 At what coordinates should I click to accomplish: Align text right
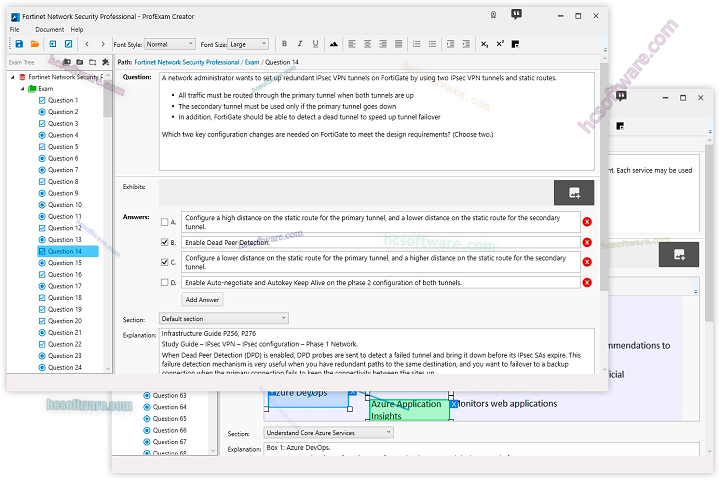[383, 44]
